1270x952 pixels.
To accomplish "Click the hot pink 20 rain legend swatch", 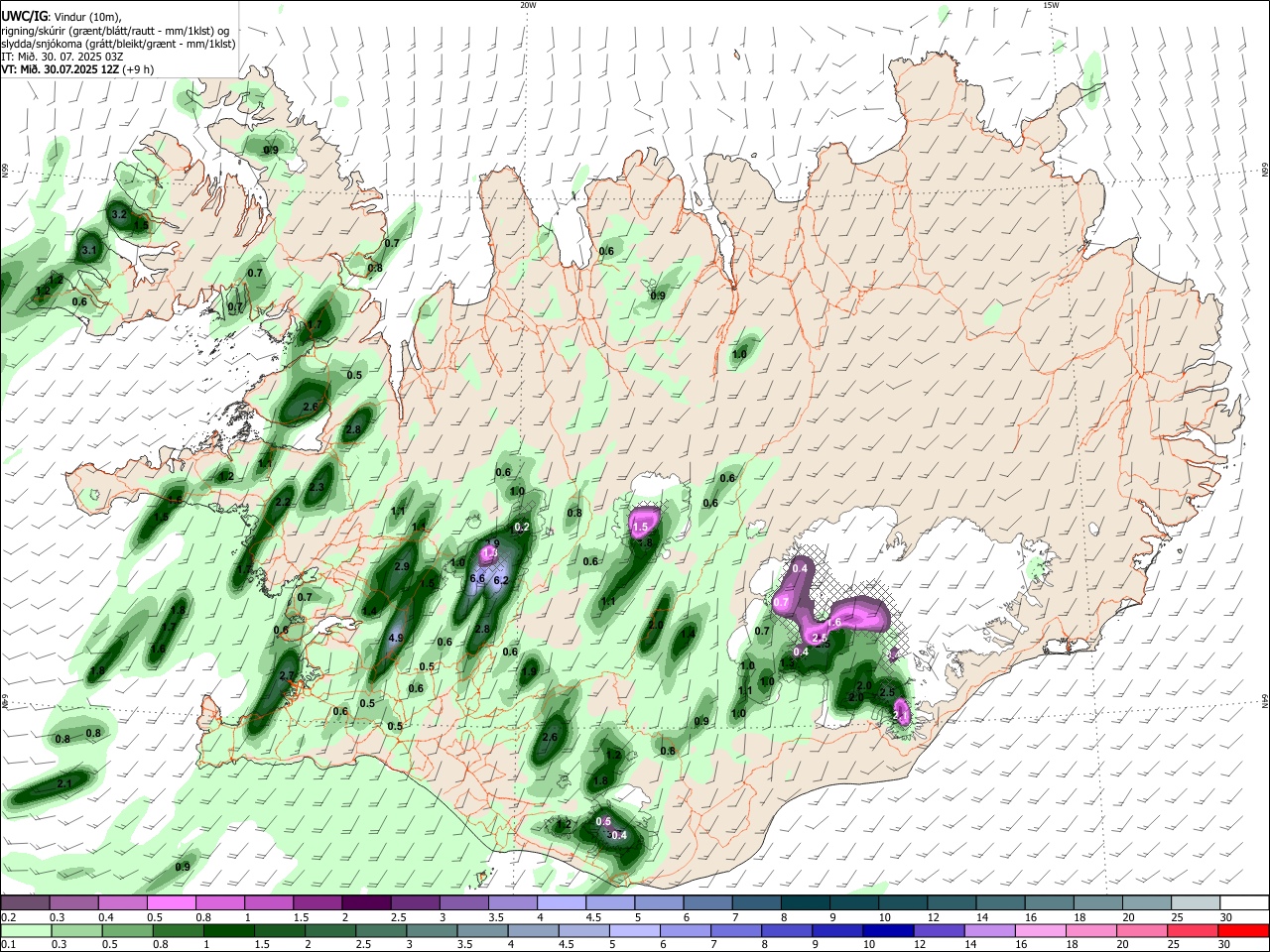I will [1142, 930].
